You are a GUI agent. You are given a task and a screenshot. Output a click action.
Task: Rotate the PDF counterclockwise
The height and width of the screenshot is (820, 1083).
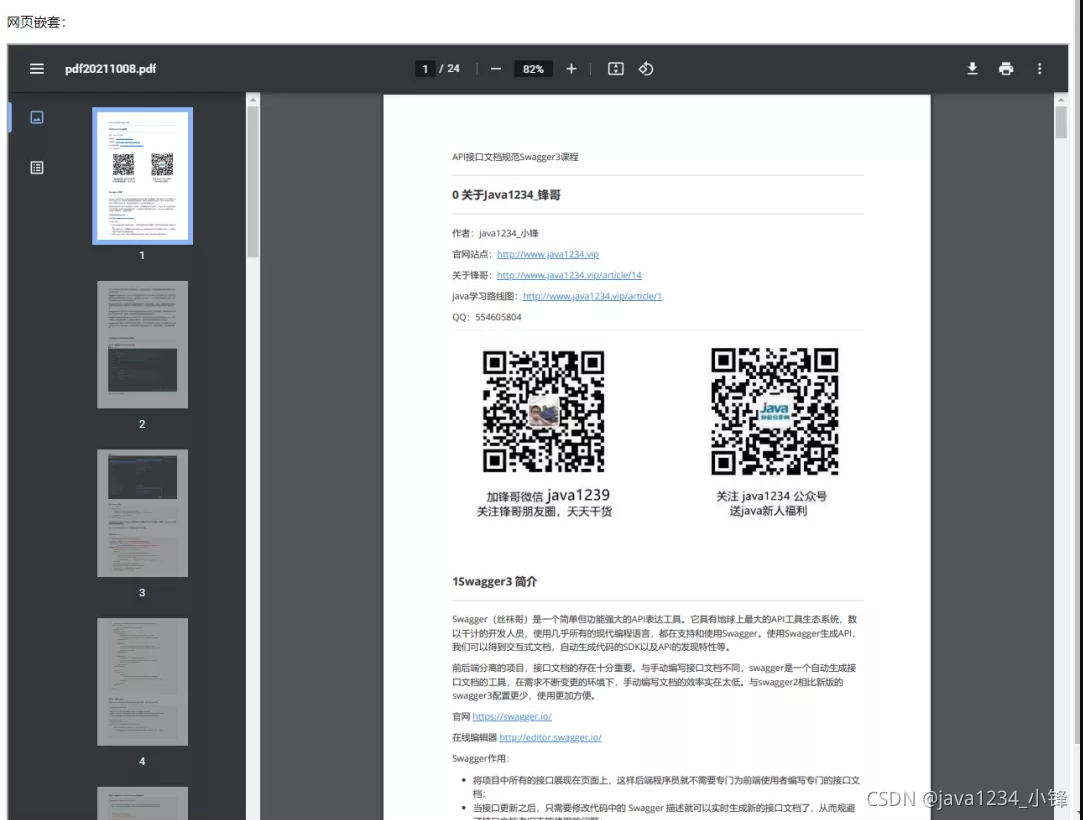646,68
